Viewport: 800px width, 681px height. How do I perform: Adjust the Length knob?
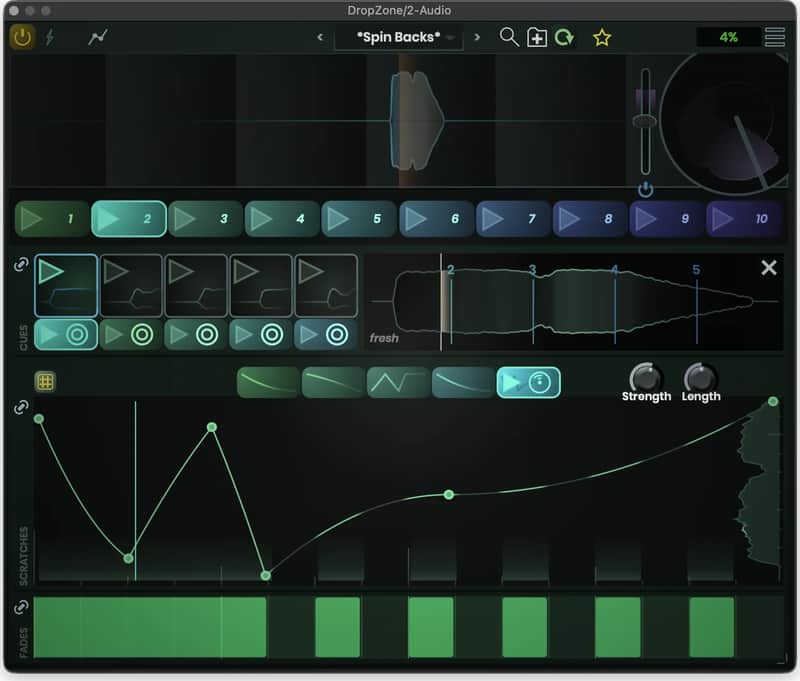point(701,378)
